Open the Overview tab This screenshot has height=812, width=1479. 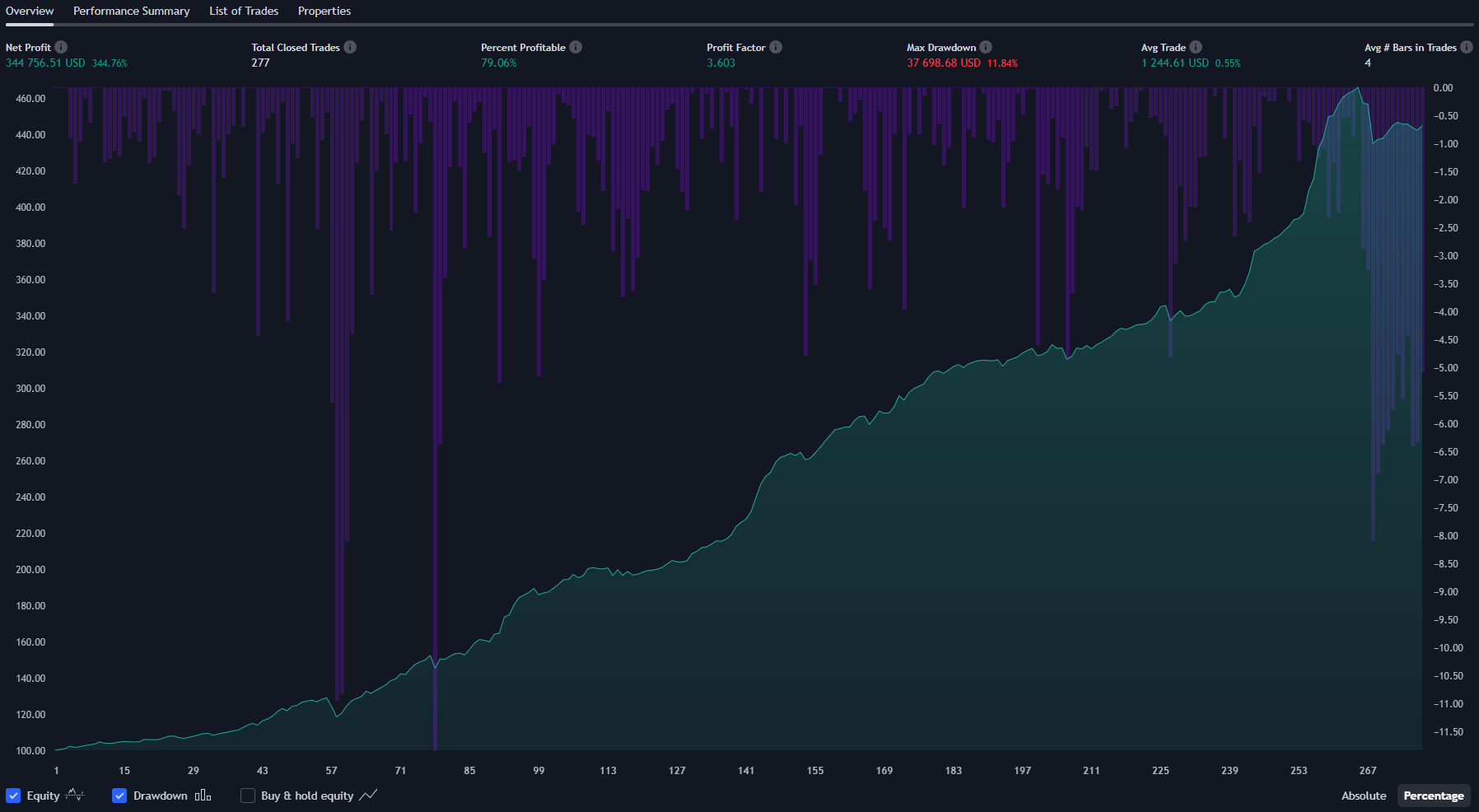30,11
